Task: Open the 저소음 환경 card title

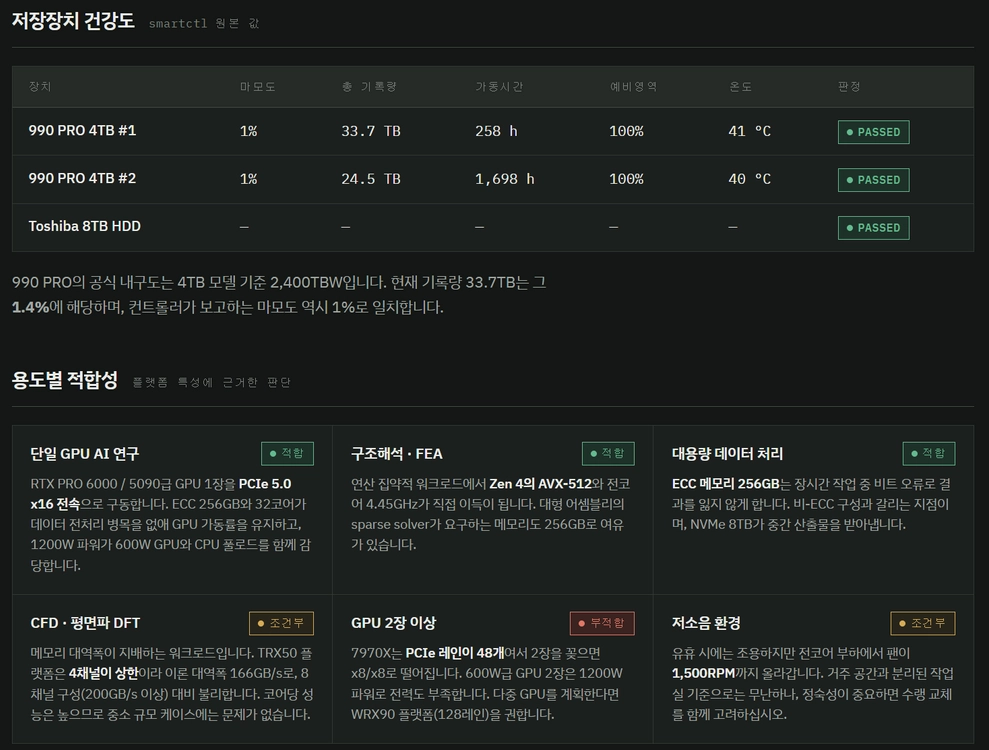Action: coord(706,623)
